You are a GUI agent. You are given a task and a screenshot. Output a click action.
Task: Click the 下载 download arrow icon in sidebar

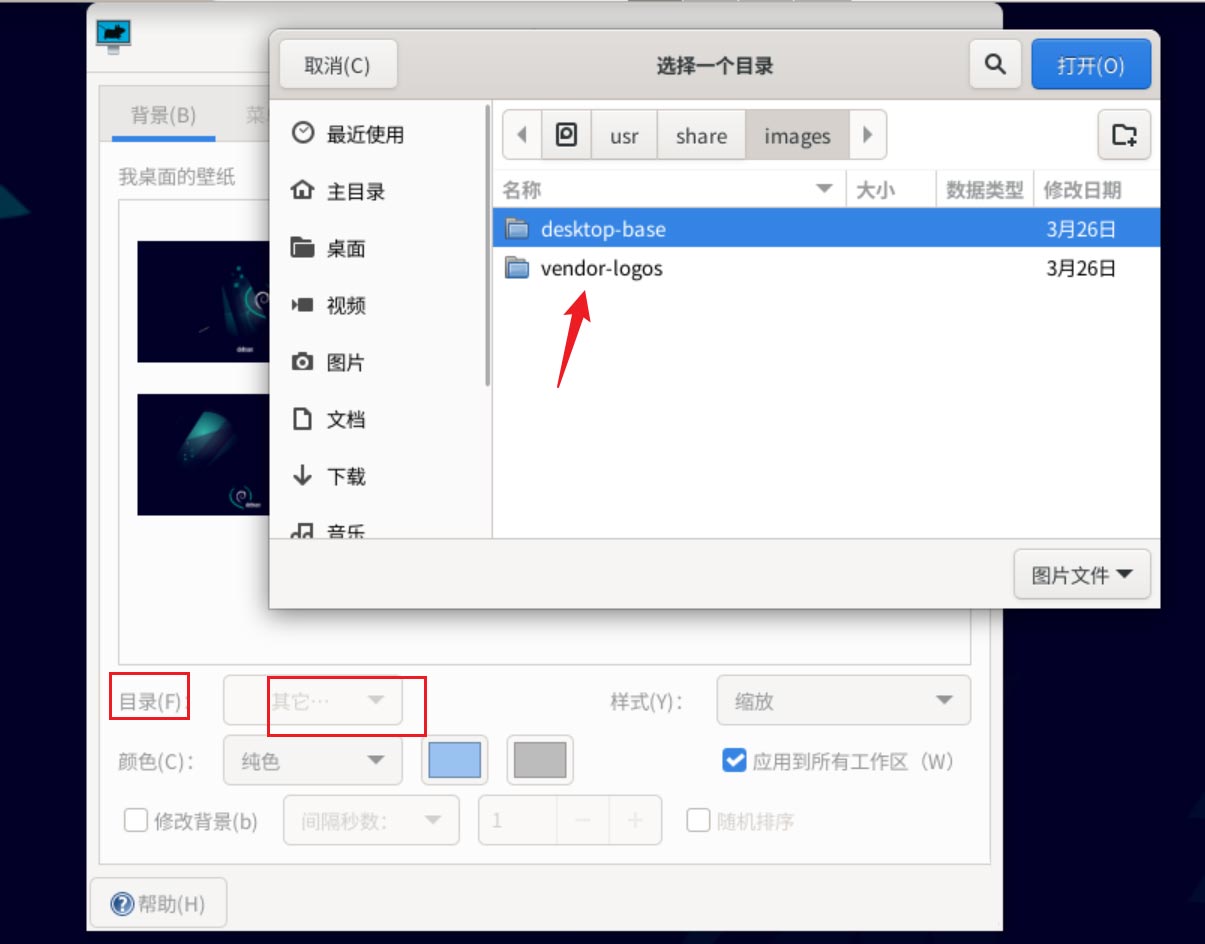302,476
